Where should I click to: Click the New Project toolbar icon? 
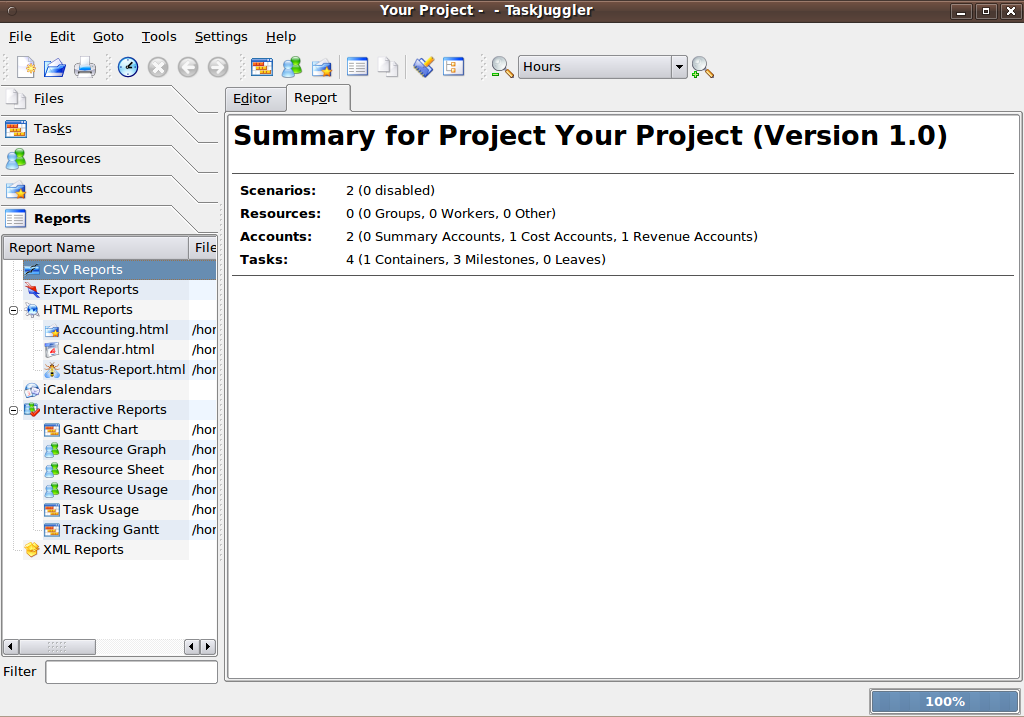(x=27, y=67)
